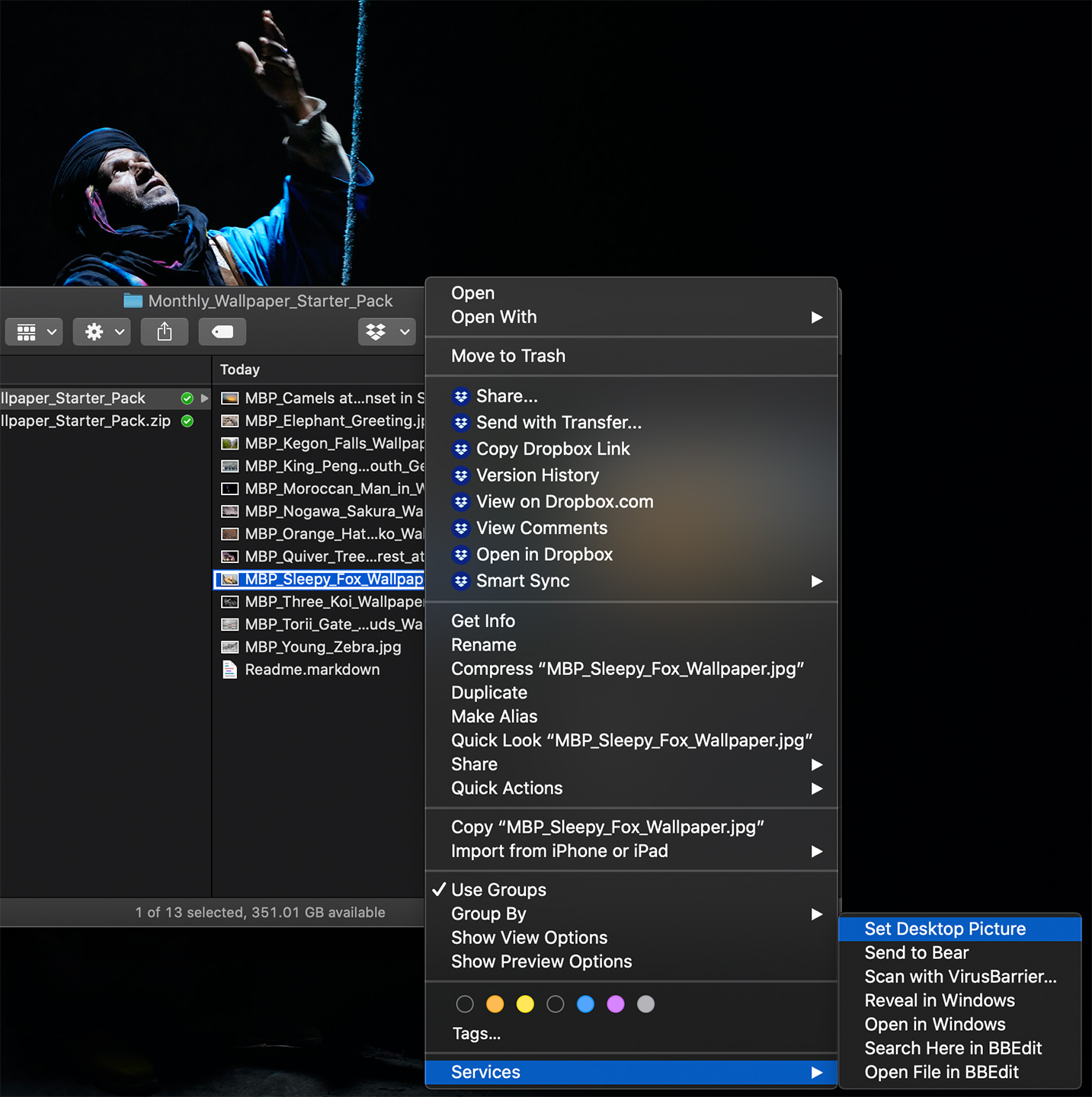Choose Set Desktop Picture from Services
The width and height of the screenshot is (1092, 1097).
(x=944, y=929)
